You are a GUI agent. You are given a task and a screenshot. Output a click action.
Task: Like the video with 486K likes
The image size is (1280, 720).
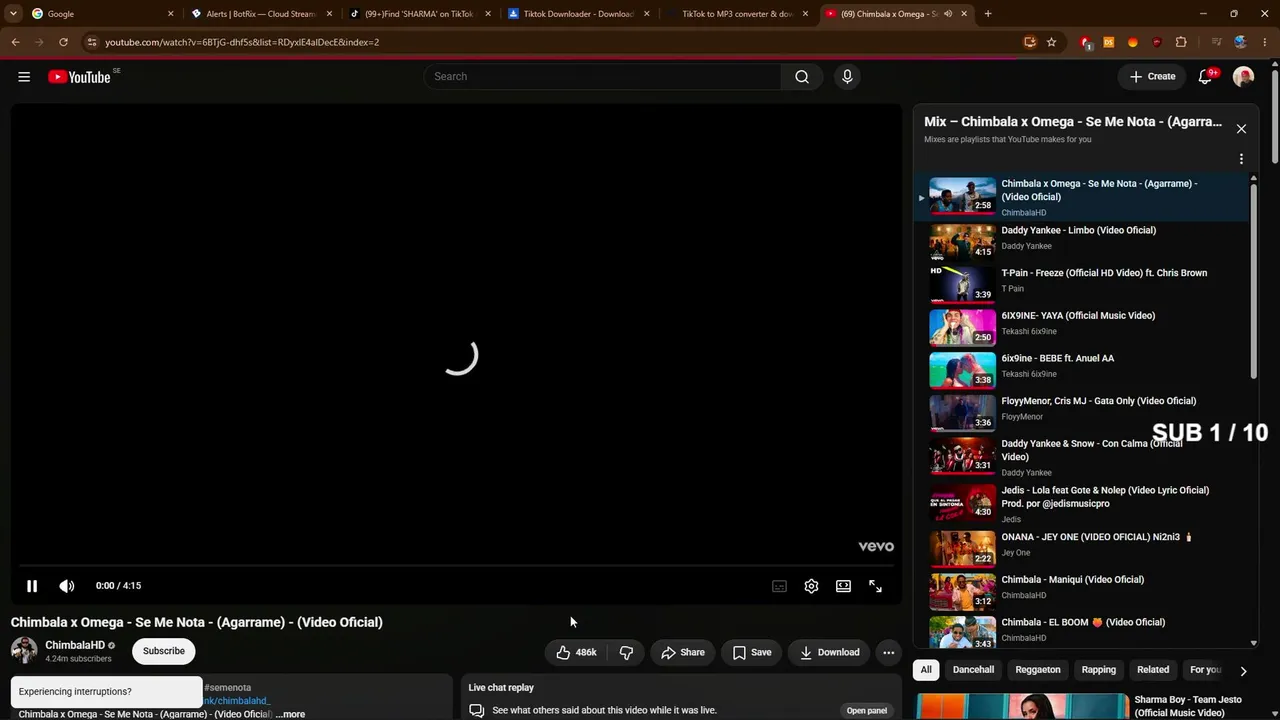(576, 652)
